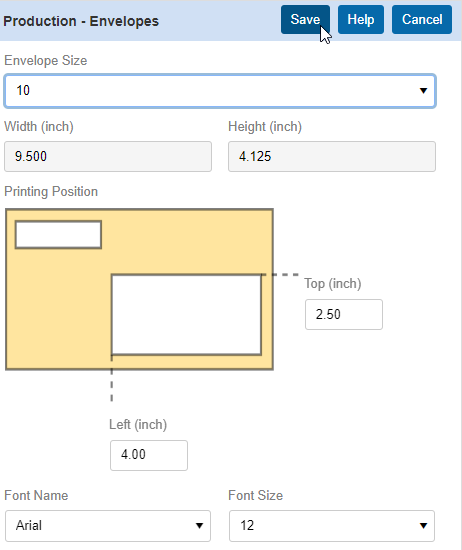Edit the Left (inch) value field
This screenshot has width=462, height=550.
click(149, 455)
